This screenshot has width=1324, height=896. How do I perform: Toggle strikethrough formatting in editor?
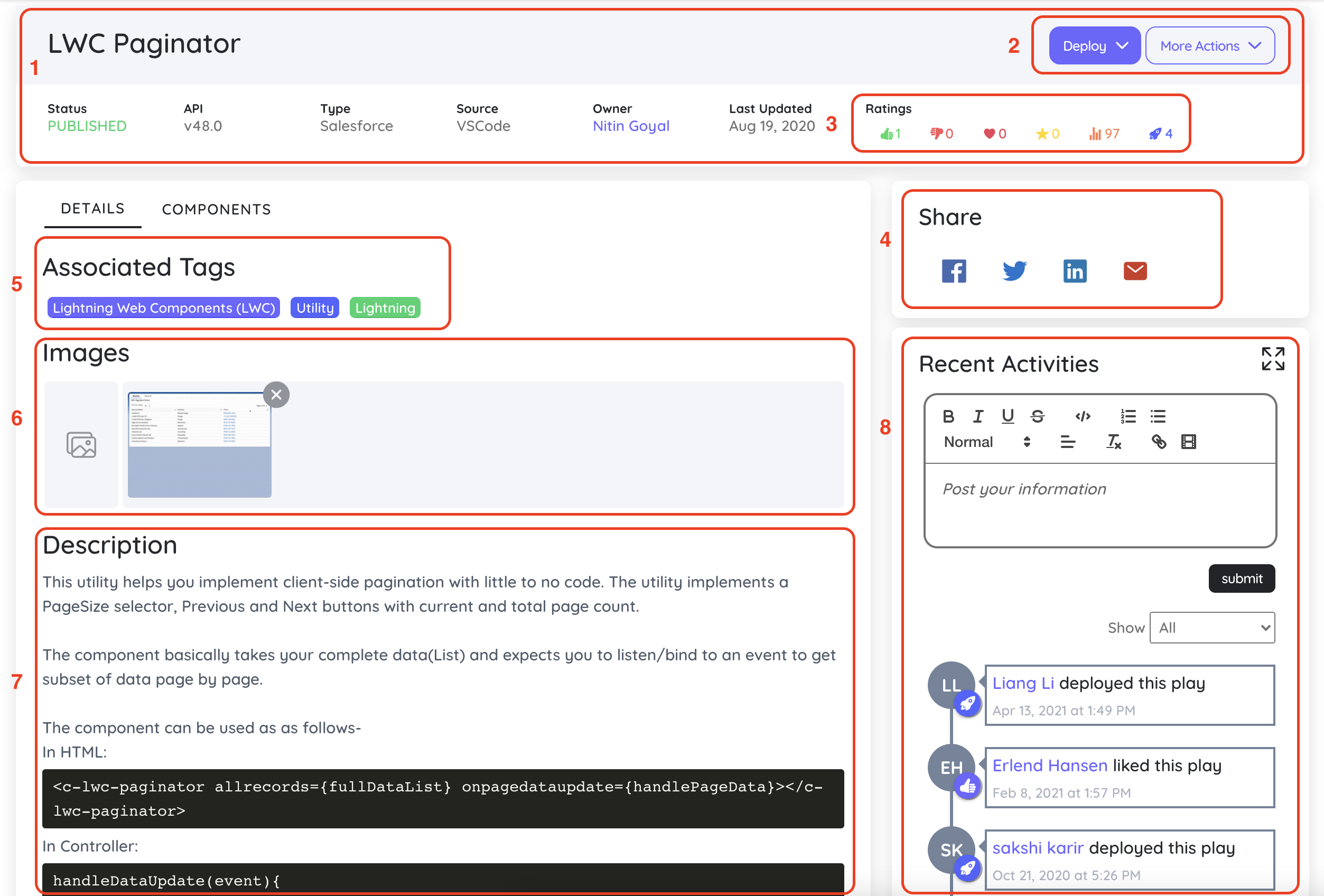pos(1038,416)
